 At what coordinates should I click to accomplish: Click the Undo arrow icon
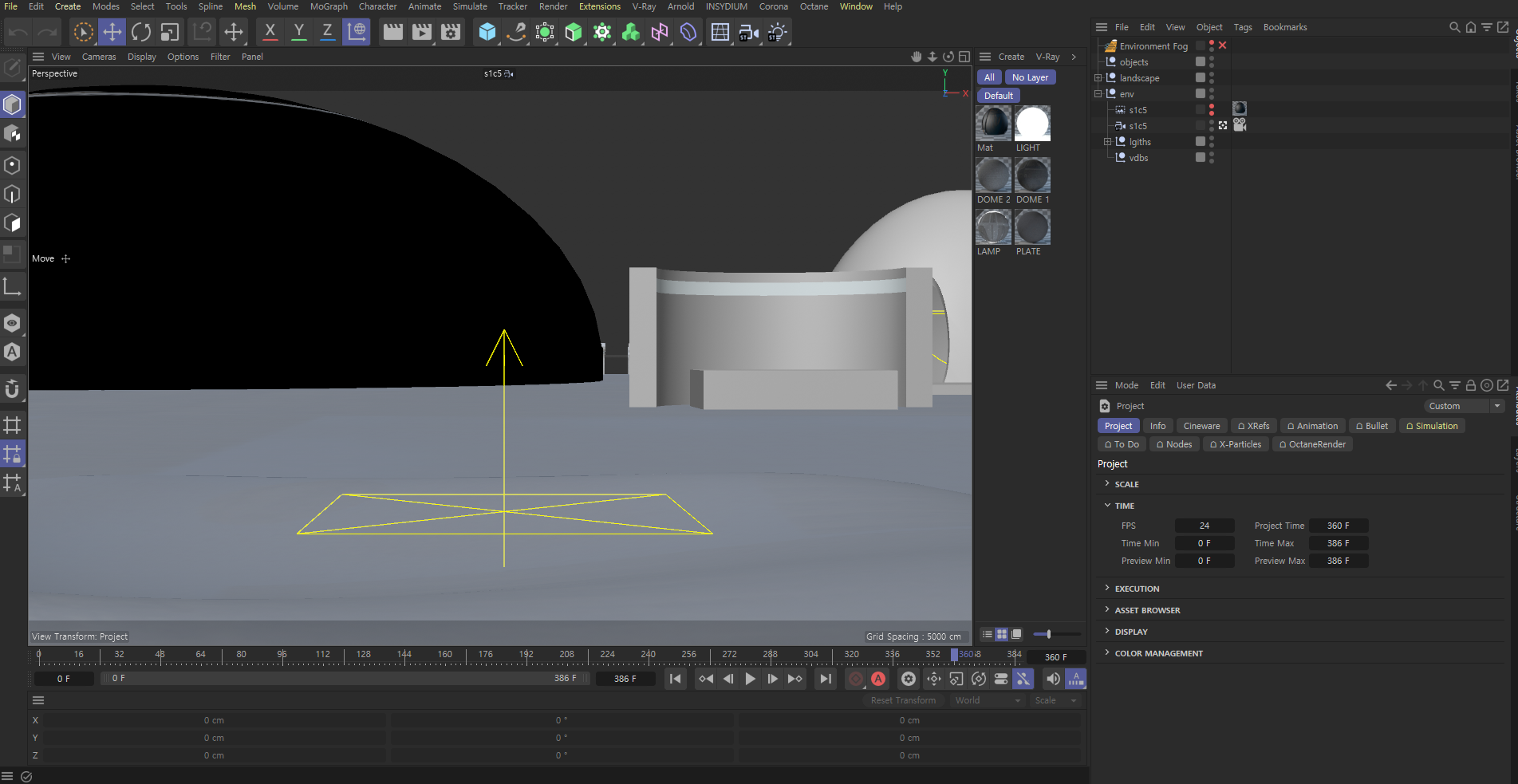[x=18, y=32]
